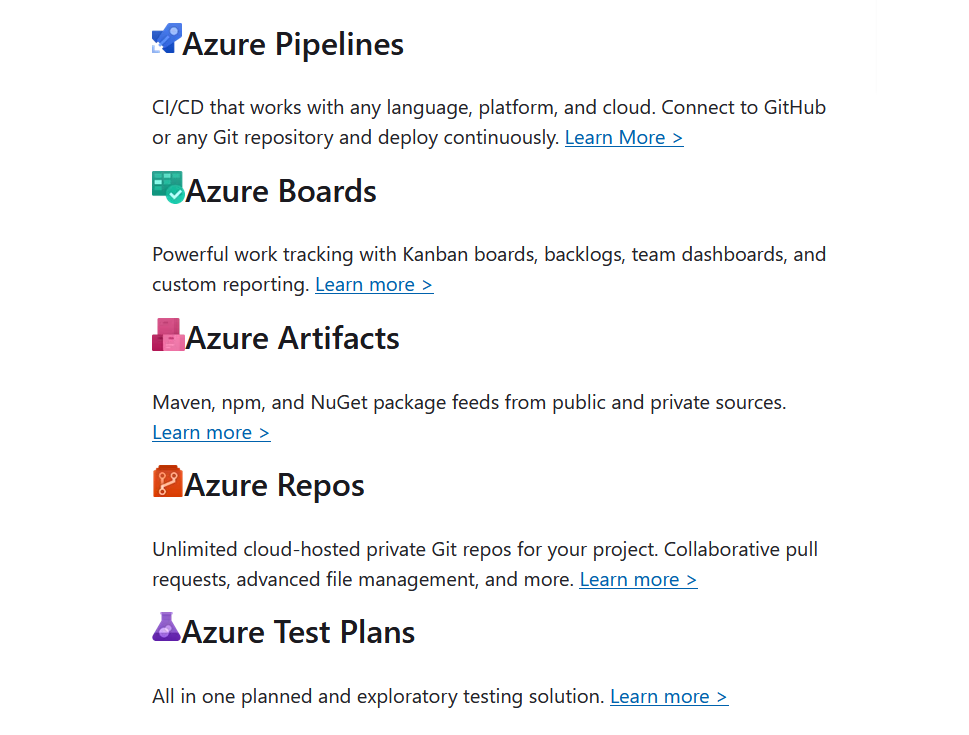Click the Azure Repos heading text

click(x=275, y=486)
